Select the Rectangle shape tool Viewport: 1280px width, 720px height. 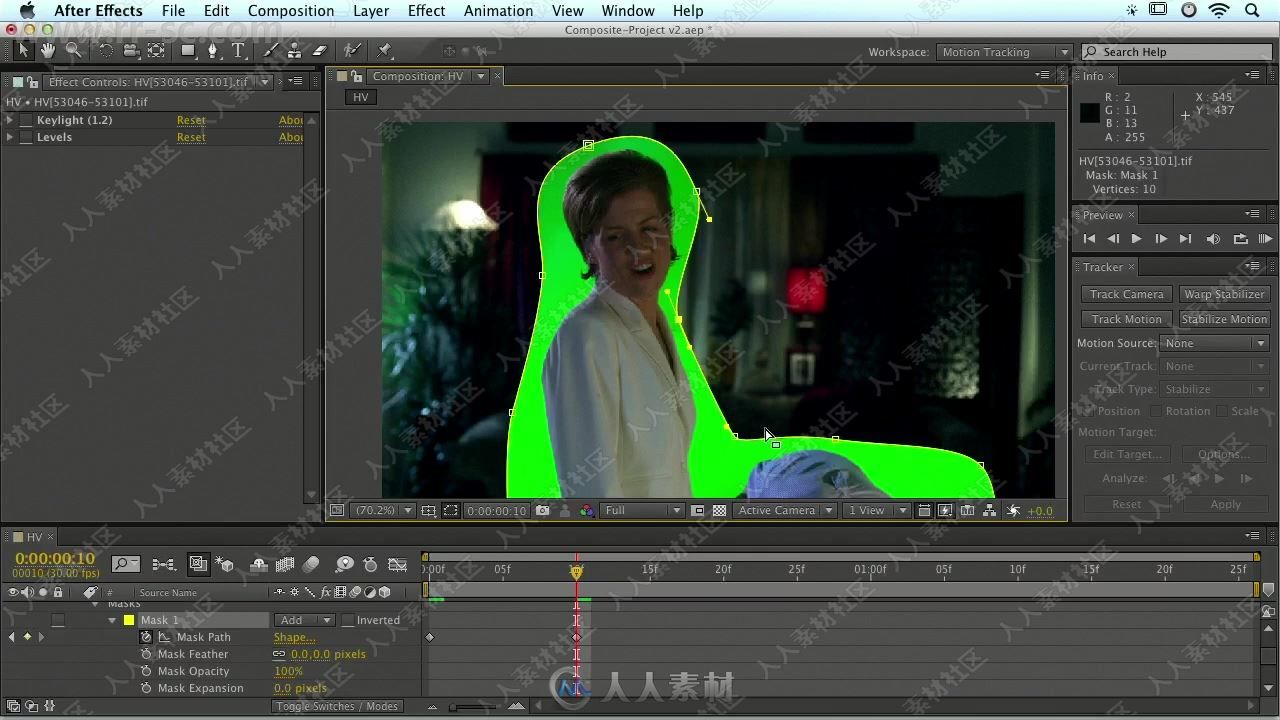point(188,50)
